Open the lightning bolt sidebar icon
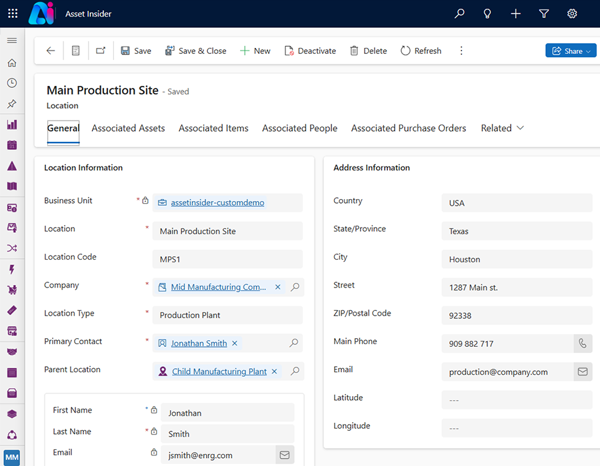 12,269
